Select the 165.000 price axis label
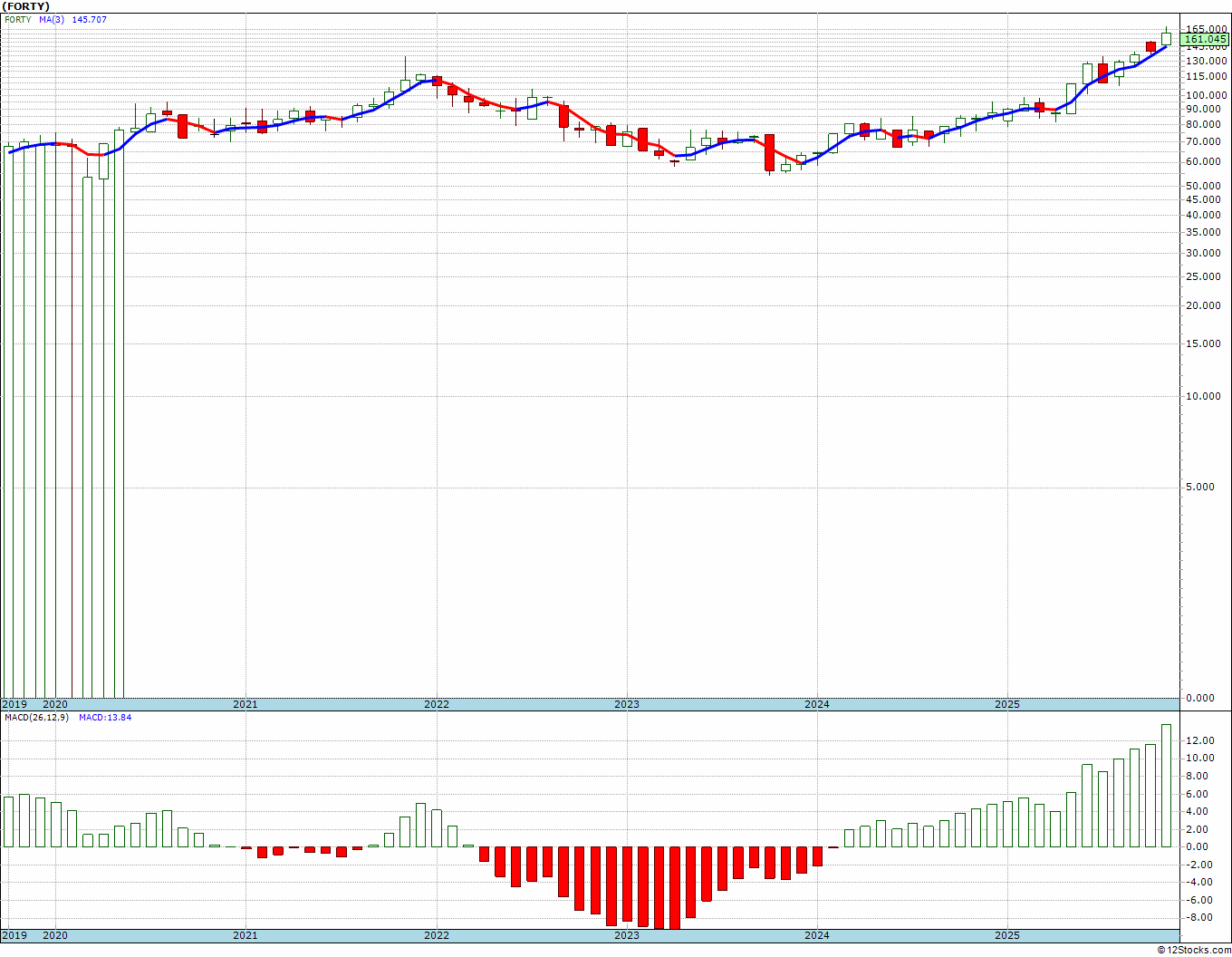The width and height of the screenshot is (1232, 957). click(x=1206, y=29)
